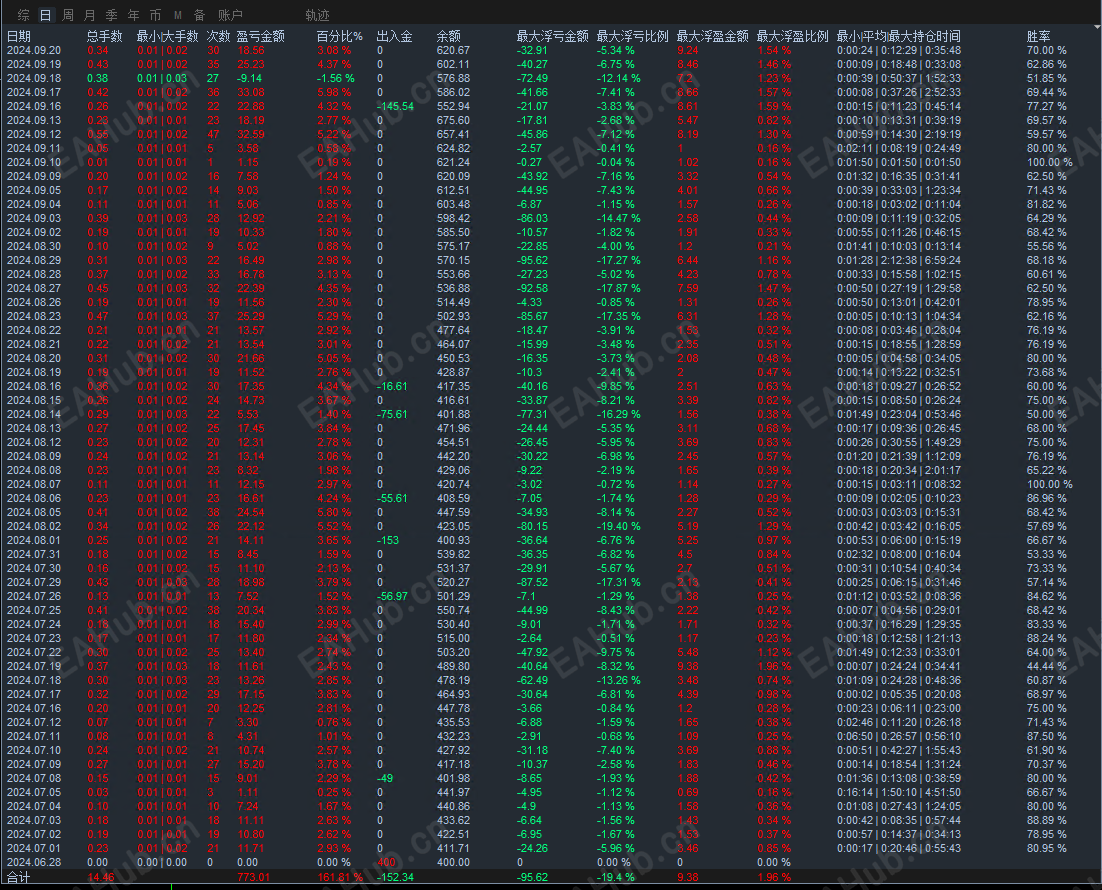Click the total profit 773.01 cell
1102x890 pixels.
pyautogui.click(x=253, y=877)
